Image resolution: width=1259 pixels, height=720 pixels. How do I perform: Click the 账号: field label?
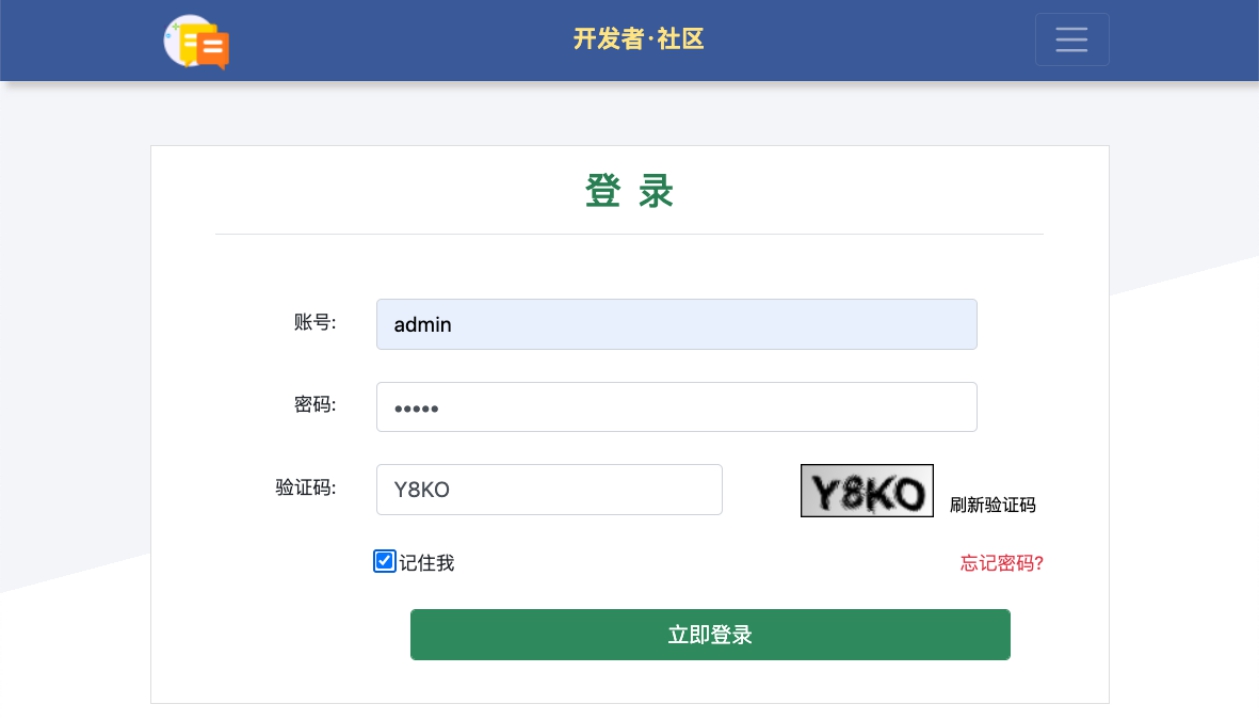[x=315, y=322]
